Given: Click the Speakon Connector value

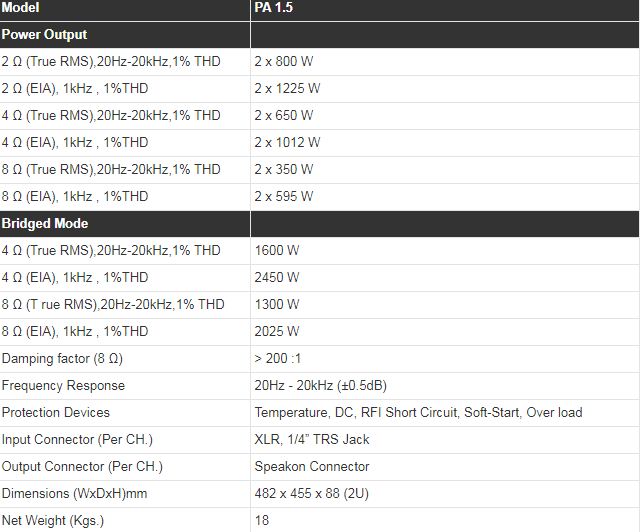Looking at the screenshot, I should (x=312, y=467).
